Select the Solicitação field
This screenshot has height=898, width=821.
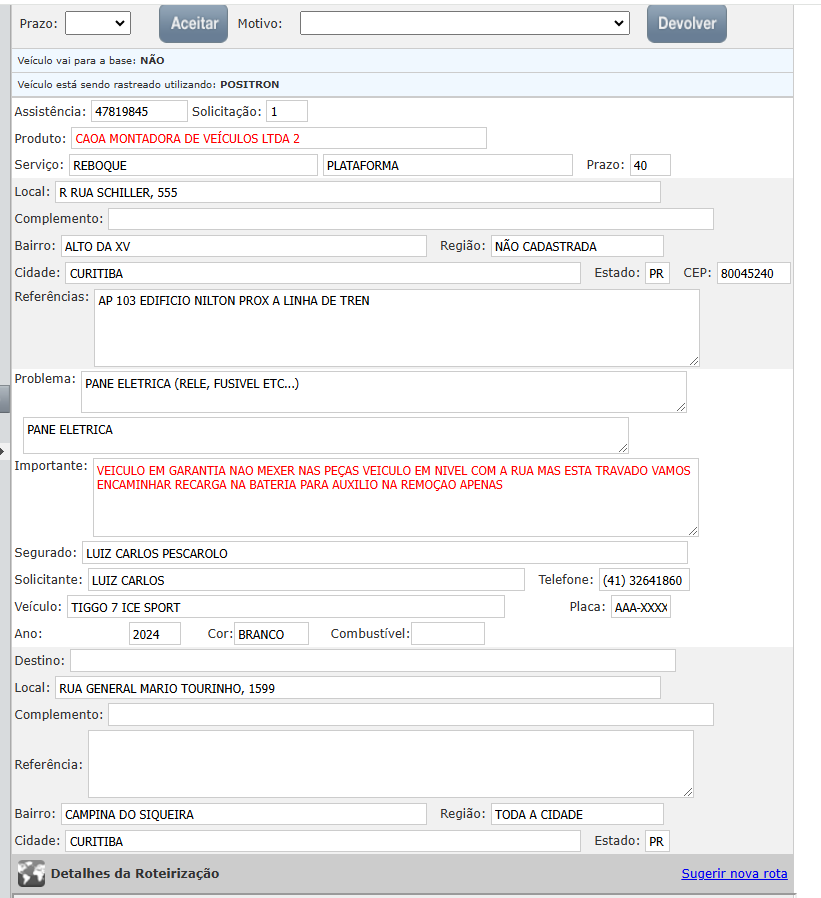(286, 111)
